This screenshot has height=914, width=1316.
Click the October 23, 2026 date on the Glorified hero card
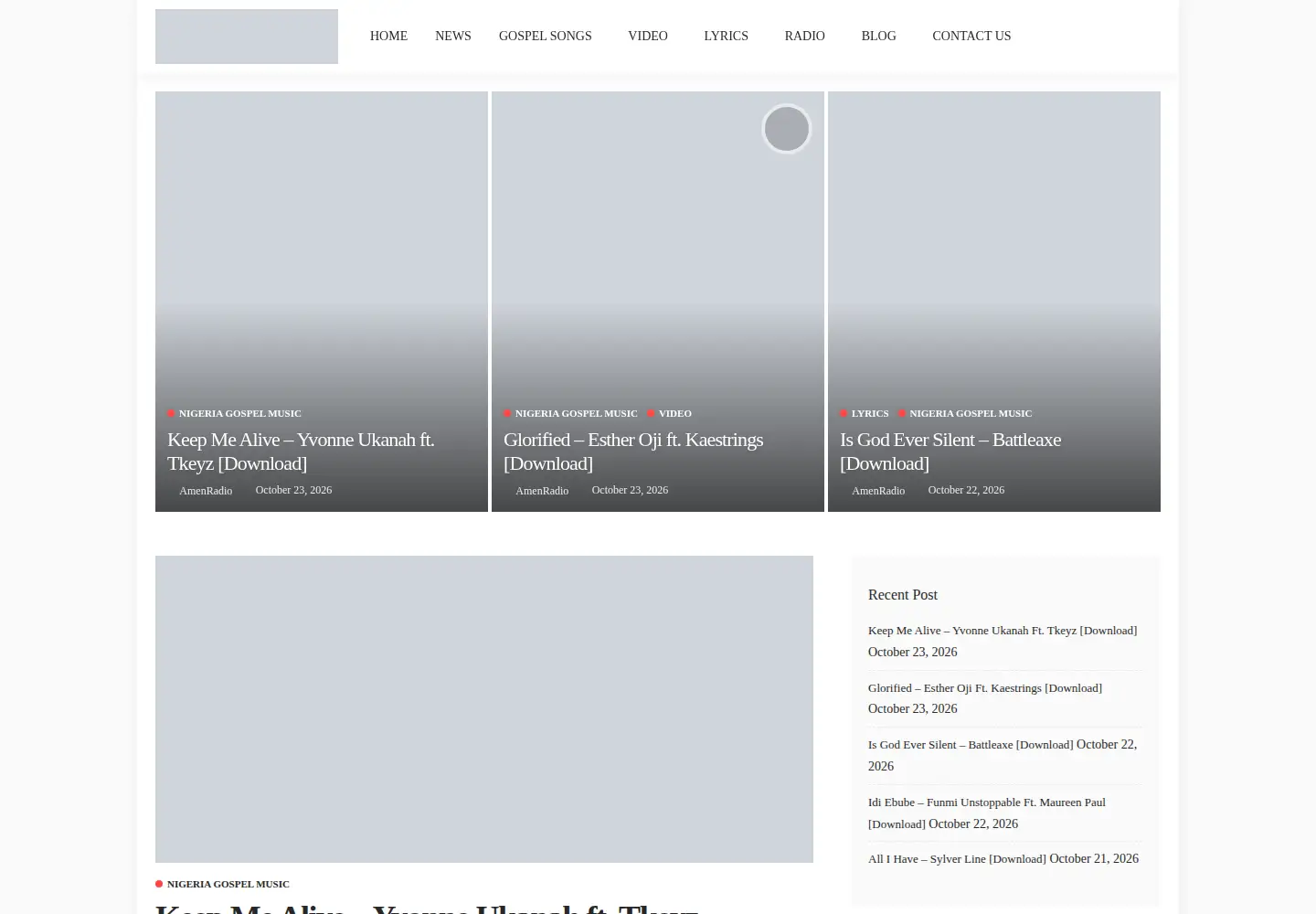pyautogui.click(x=630, y=490)
